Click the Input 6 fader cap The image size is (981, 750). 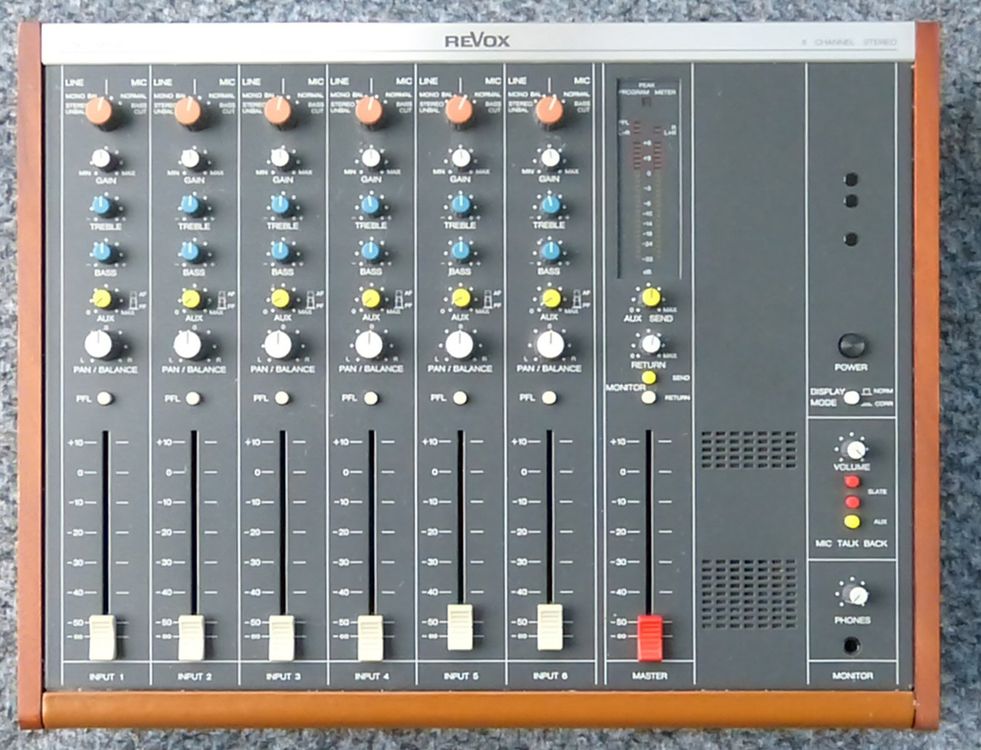point(550,627)
